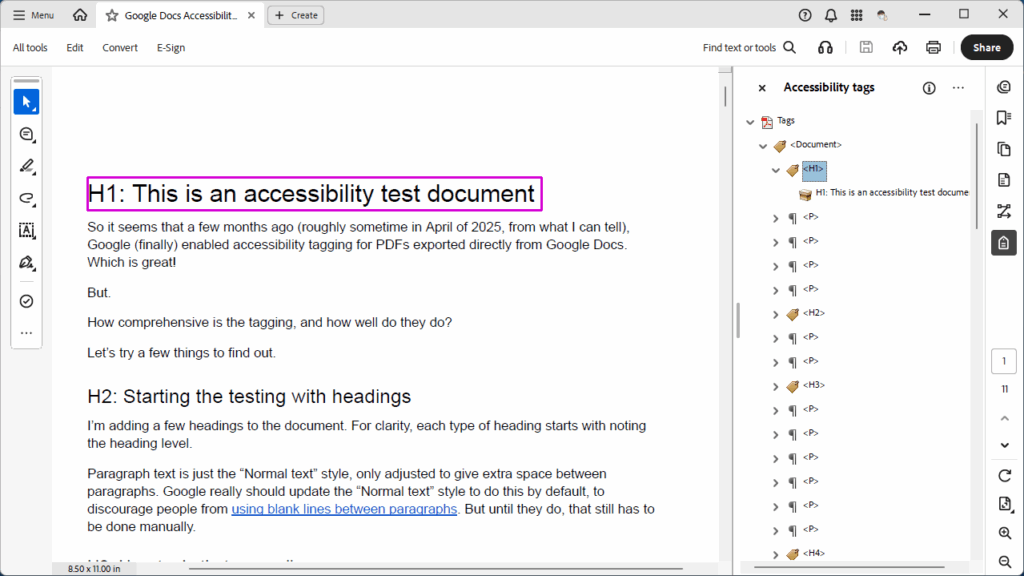Select the Document tag label
1024x576 pixels.
(x=816, y=144)
